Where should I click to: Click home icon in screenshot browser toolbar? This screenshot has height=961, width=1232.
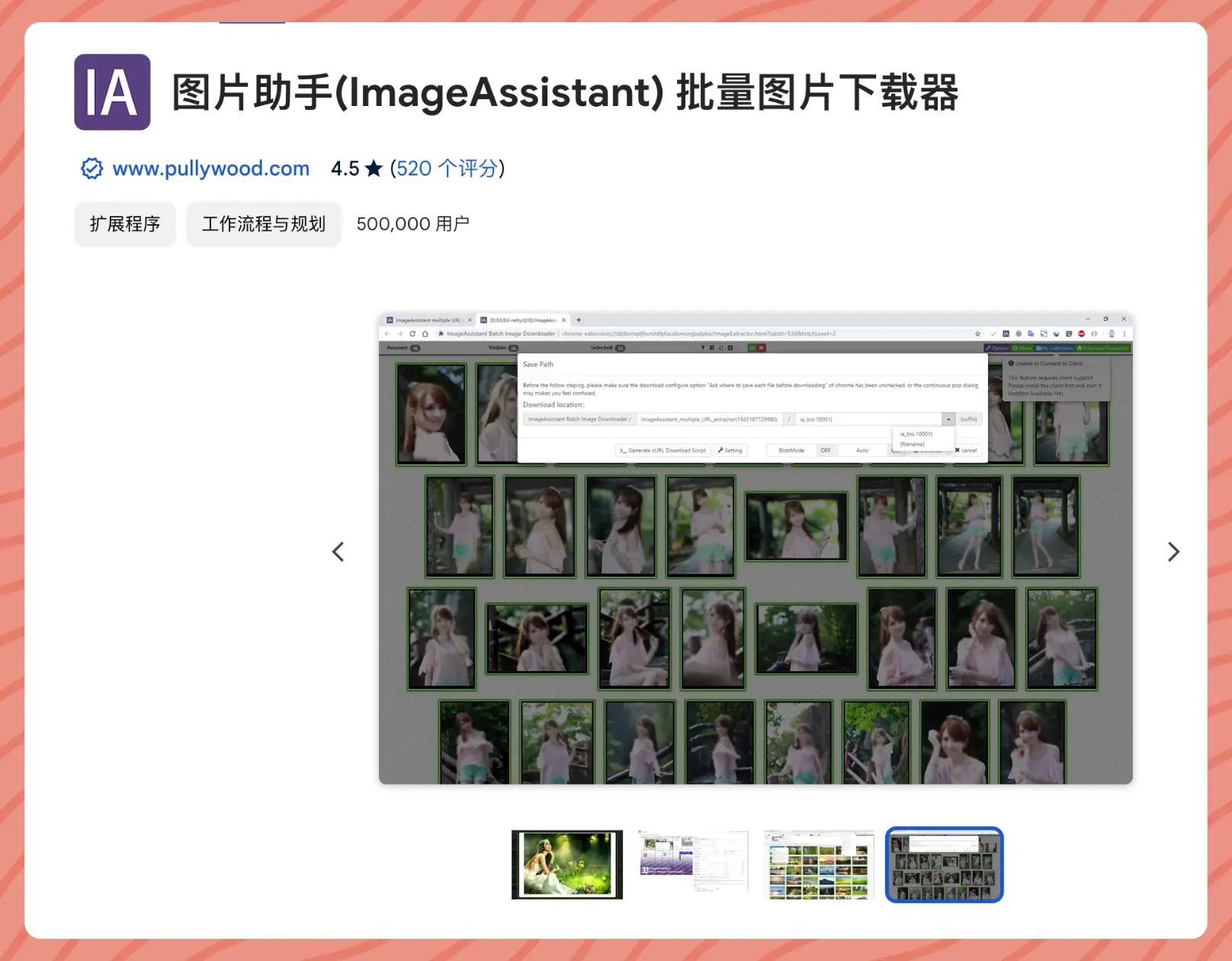coord(425,334)
